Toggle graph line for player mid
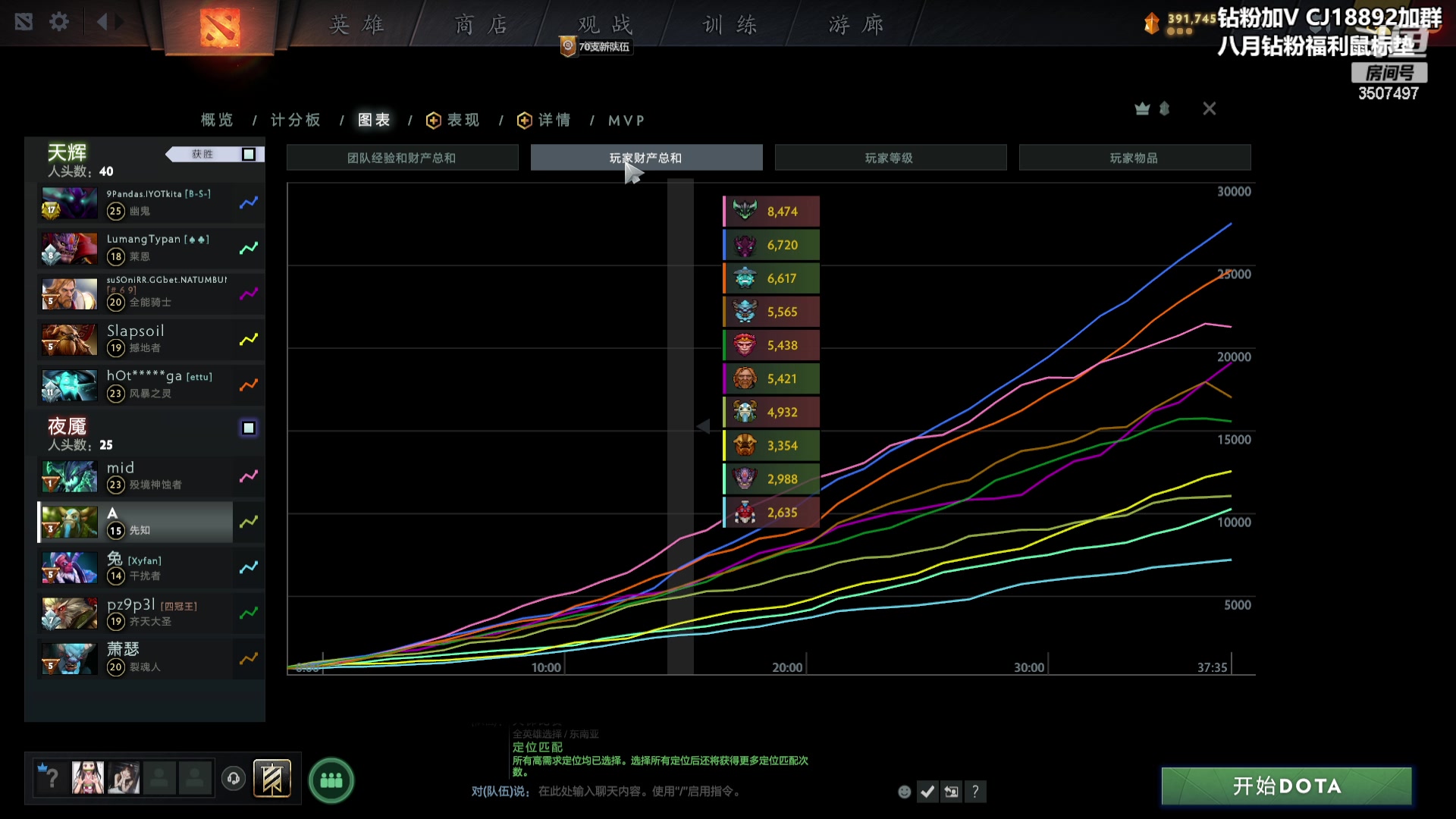 pyautogui.click(x=249, y=476)
